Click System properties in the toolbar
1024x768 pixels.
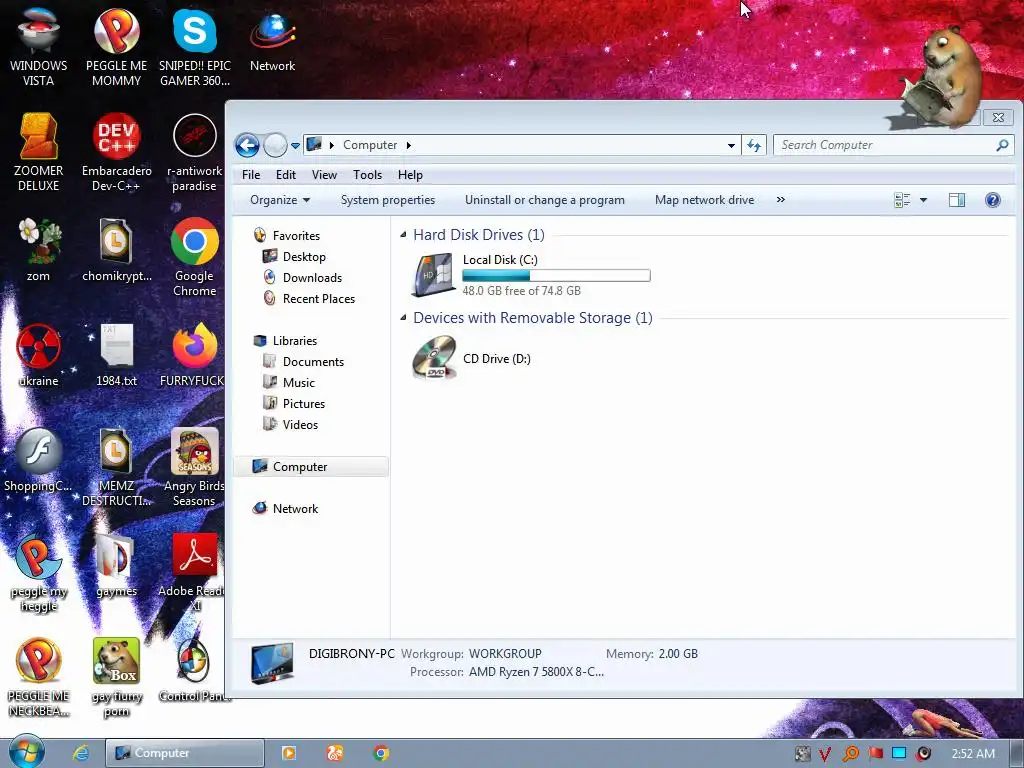tap(388, 200)
